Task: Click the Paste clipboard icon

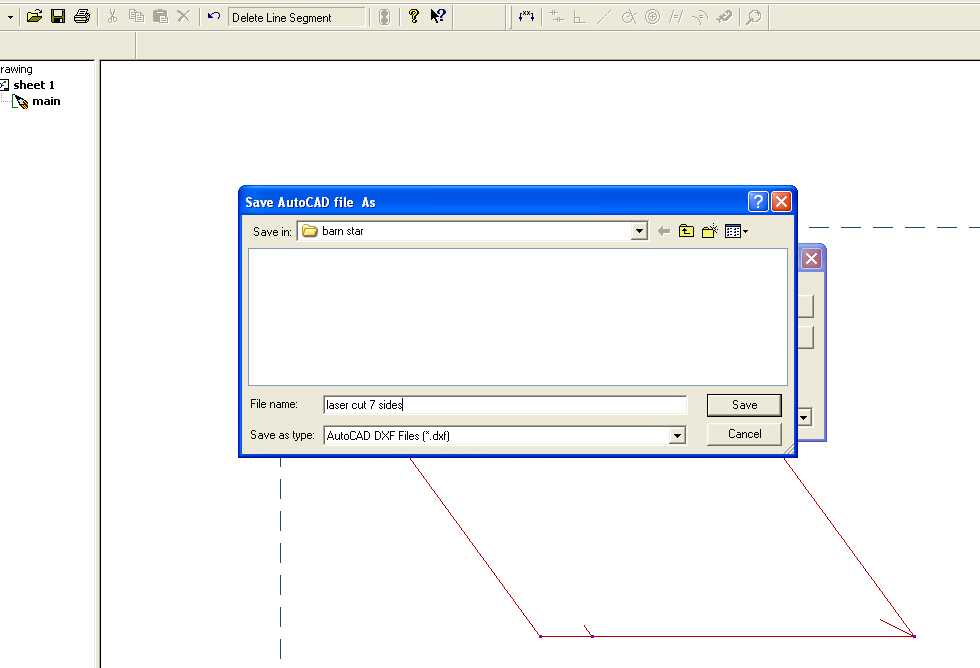Action: 161,16
